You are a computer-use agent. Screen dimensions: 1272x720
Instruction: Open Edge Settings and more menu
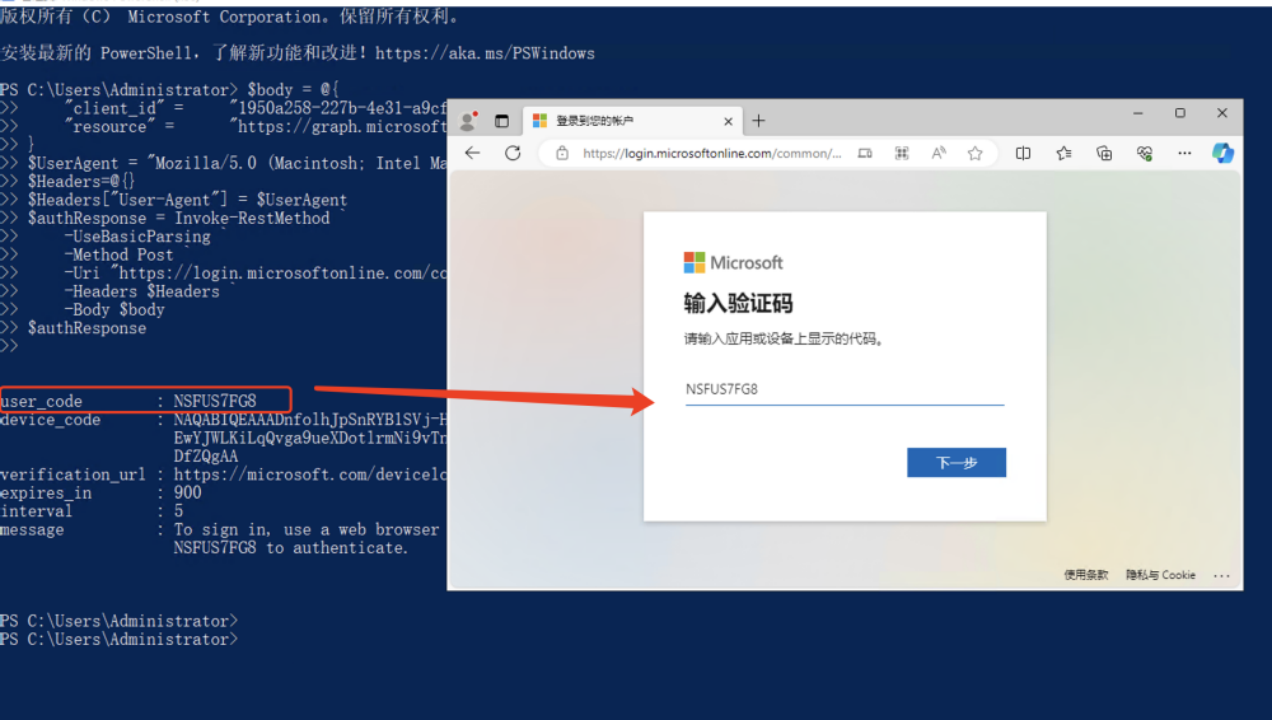pos(1185,153)
